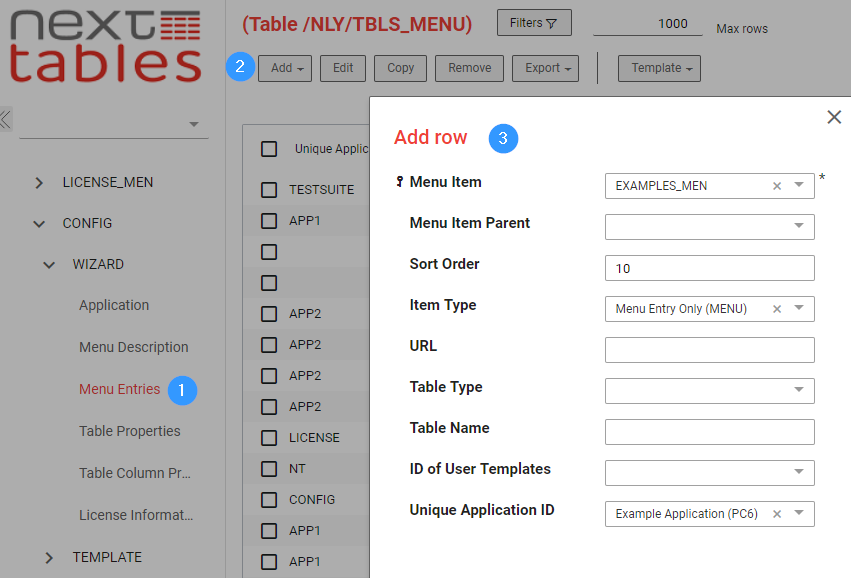The width and height of the screenshot is (851, 578).
Task: Close the Add row dialog
Action: (x=834, y=117)
